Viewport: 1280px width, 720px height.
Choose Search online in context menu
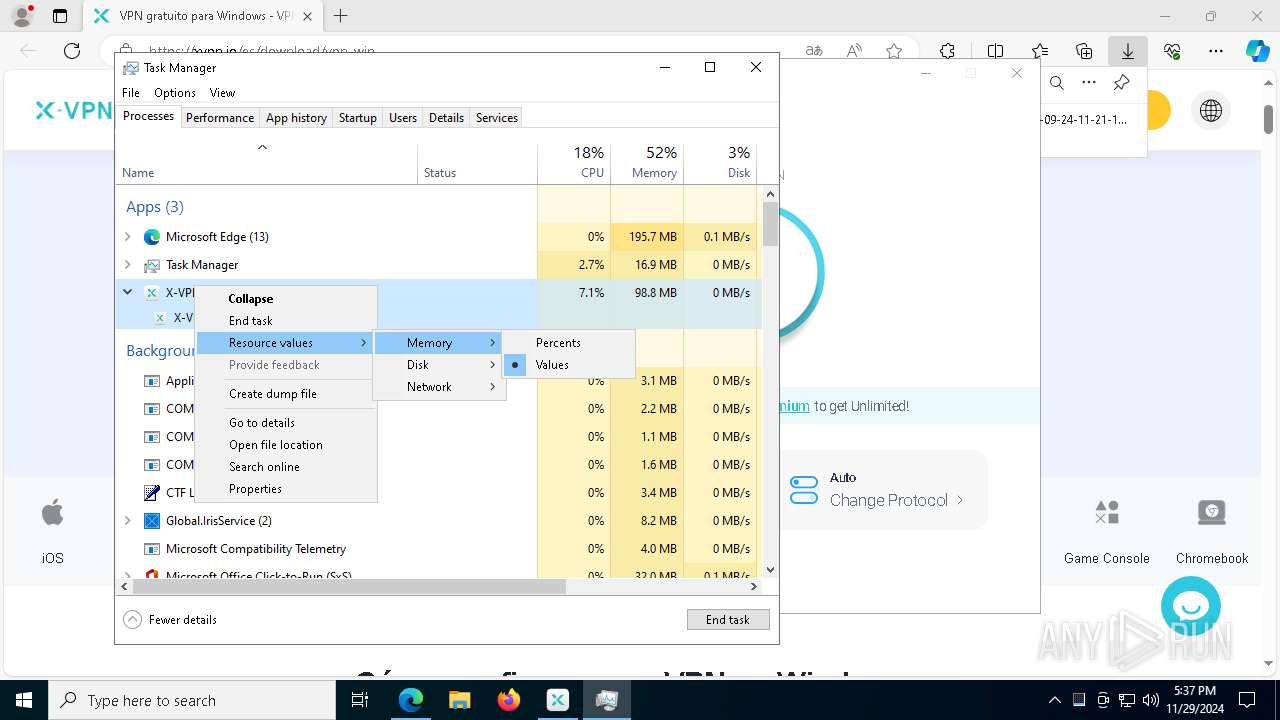pos(285,467)
